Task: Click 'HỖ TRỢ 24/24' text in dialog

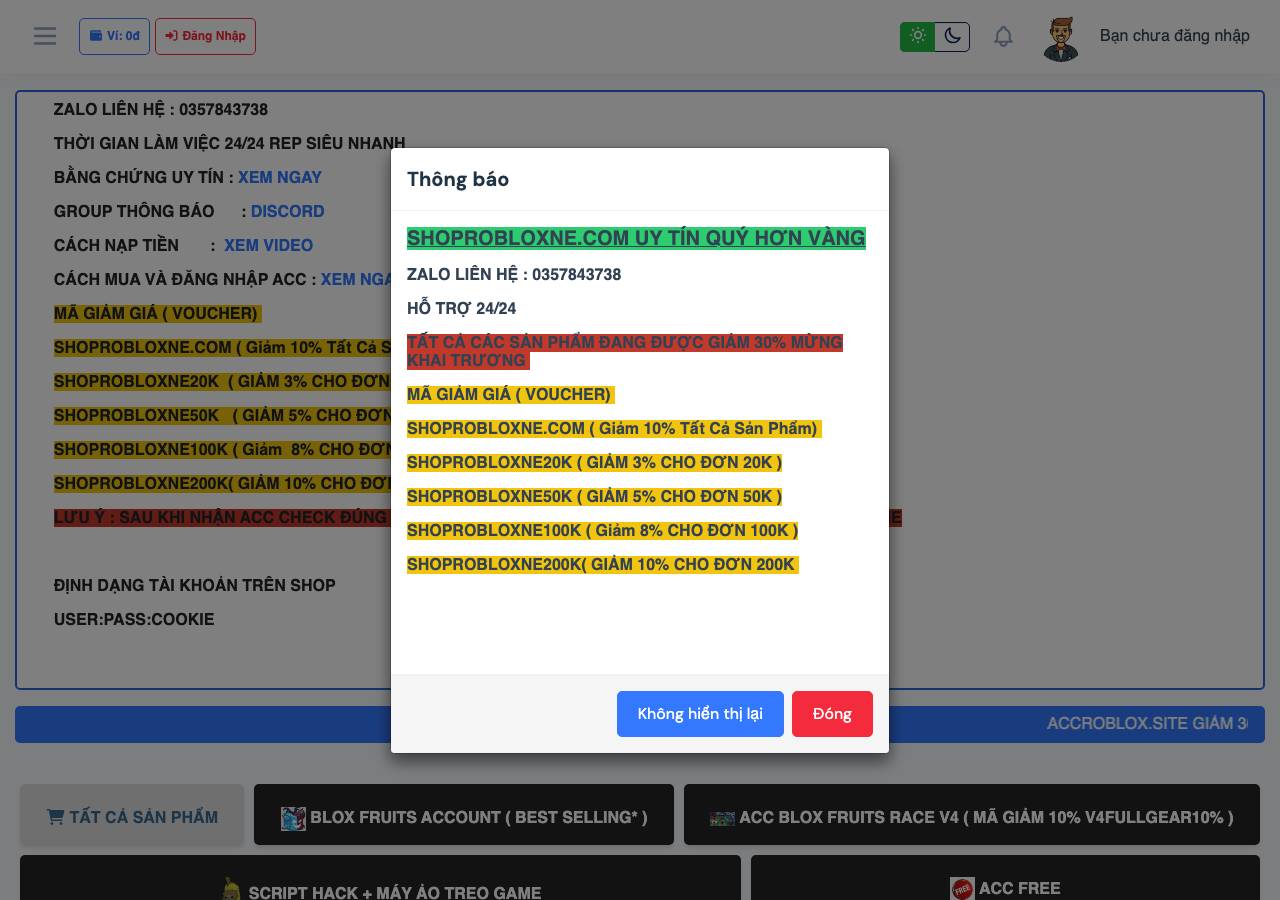Action: pos(461,308)
